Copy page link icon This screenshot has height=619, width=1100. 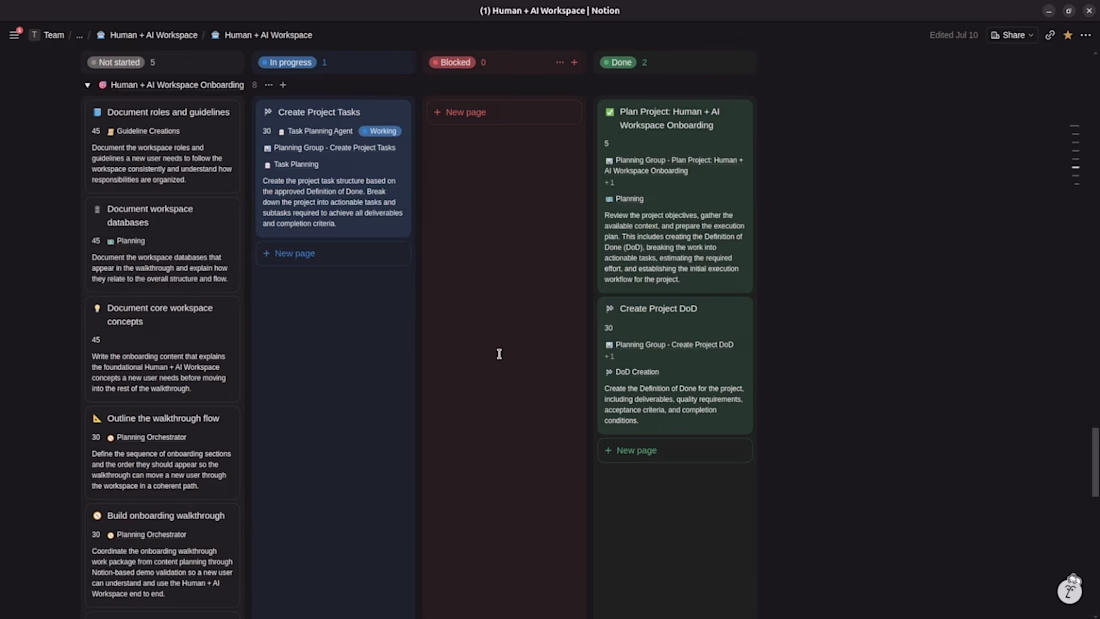(x=1049, y=35)
